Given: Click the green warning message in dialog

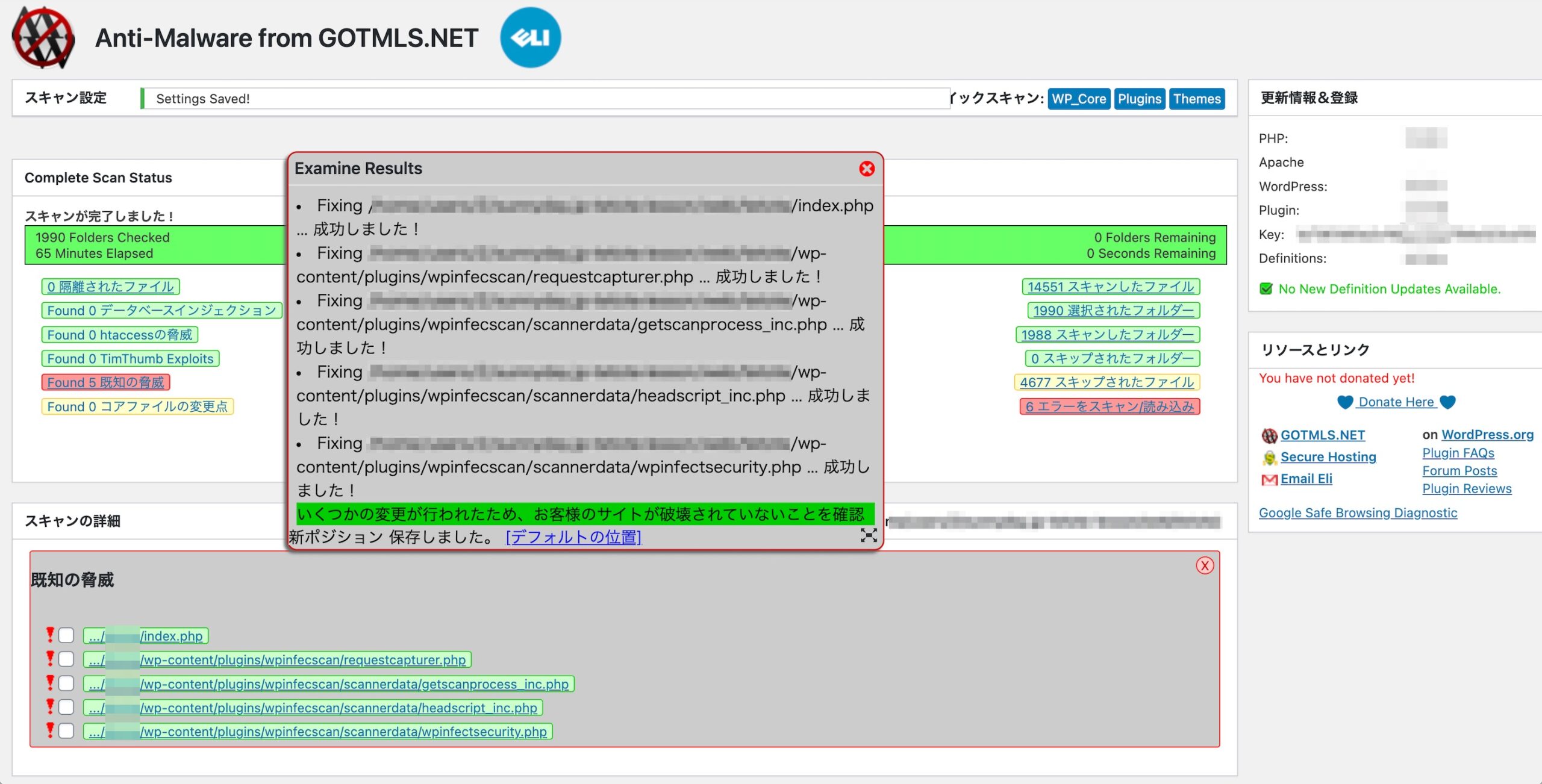Looking at the screenshot, I should [x=585, y=514].
